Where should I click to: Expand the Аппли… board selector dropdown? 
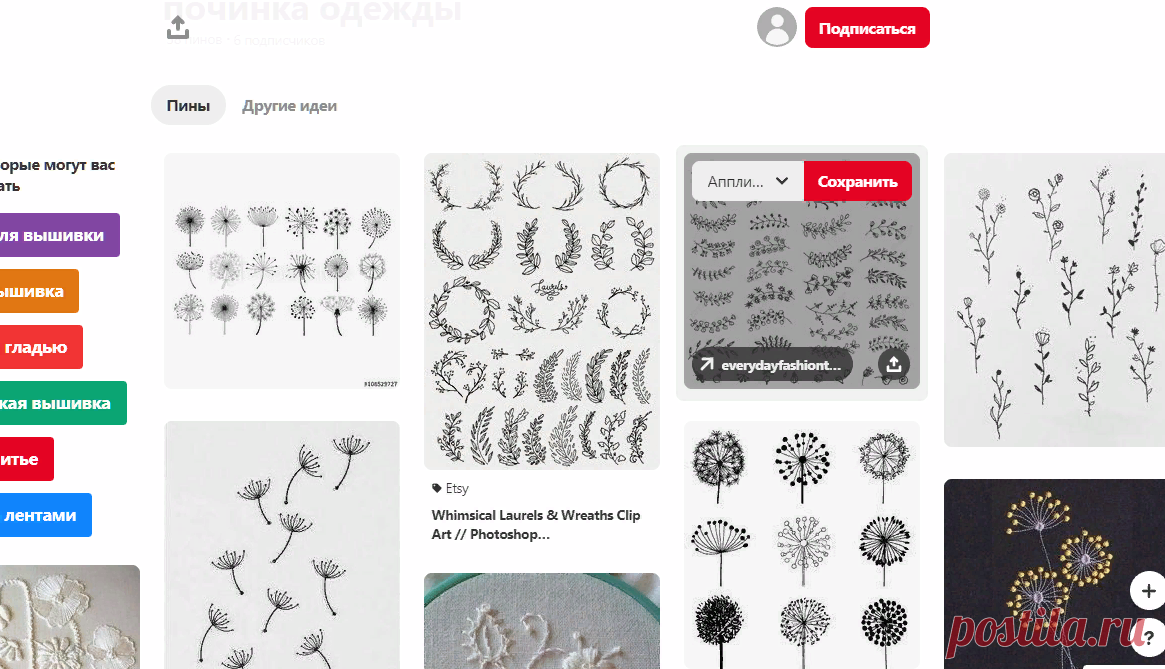[747, 181]
